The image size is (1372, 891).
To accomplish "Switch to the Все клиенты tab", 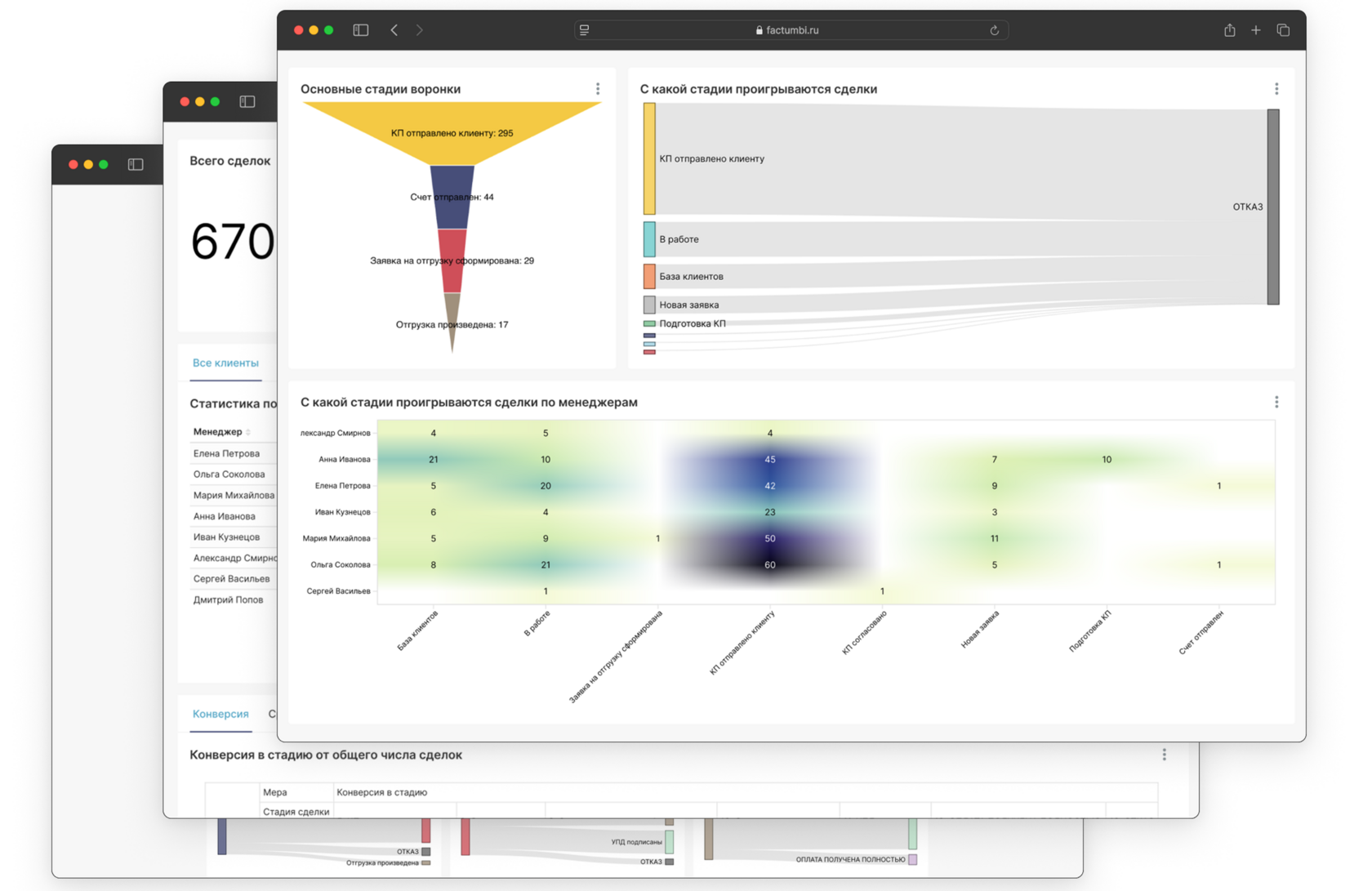I will [x=225, y=363].
